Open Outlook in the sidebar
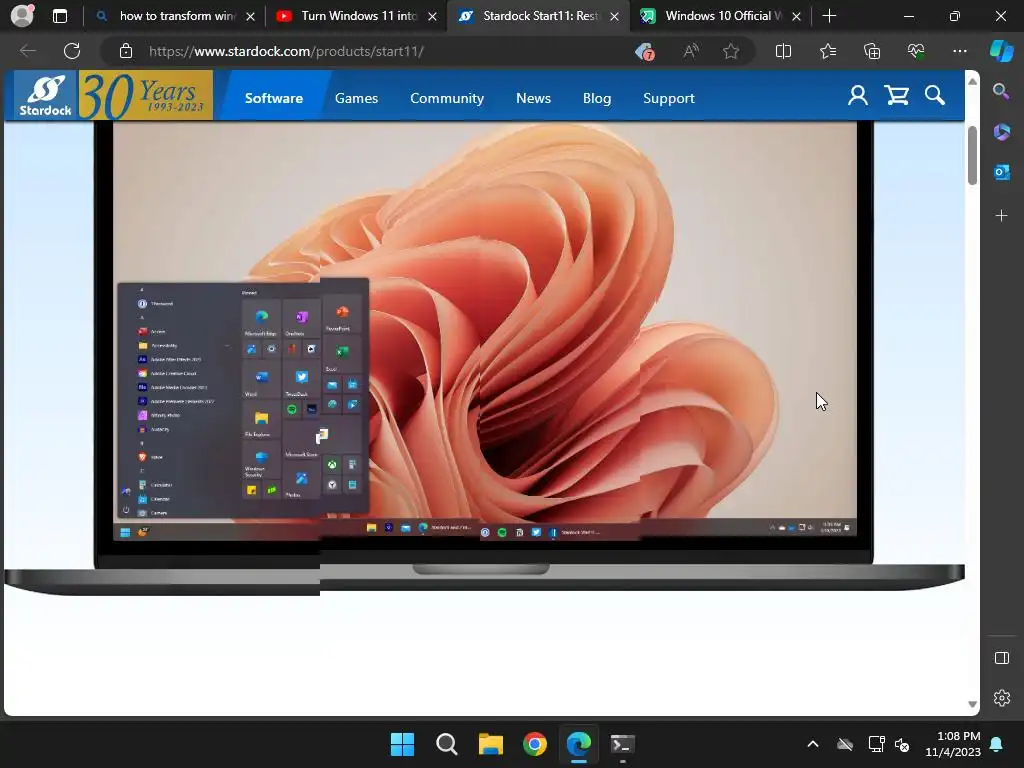The image size is (1024, 768). click(1001, 172)
